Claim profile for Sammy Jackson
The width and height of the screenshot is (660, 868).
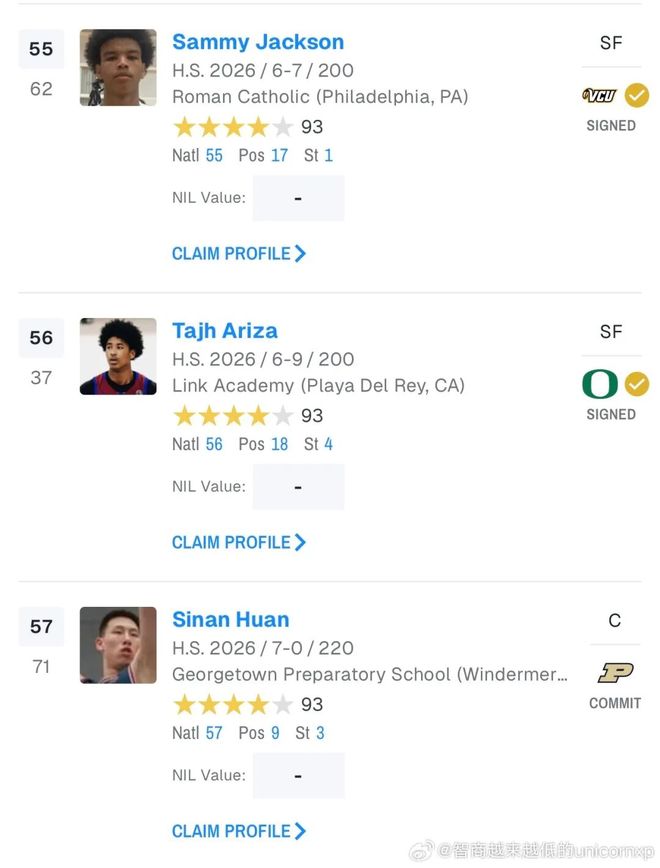(x=239, y=254)
